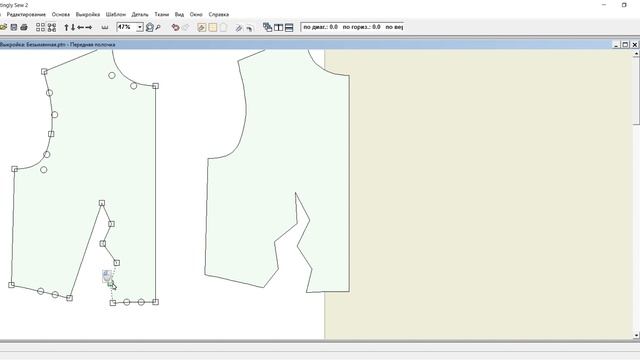Viewport: 640px width, 360px height.
Task: Click the greyed redo icon
Action: click(185, 27)
